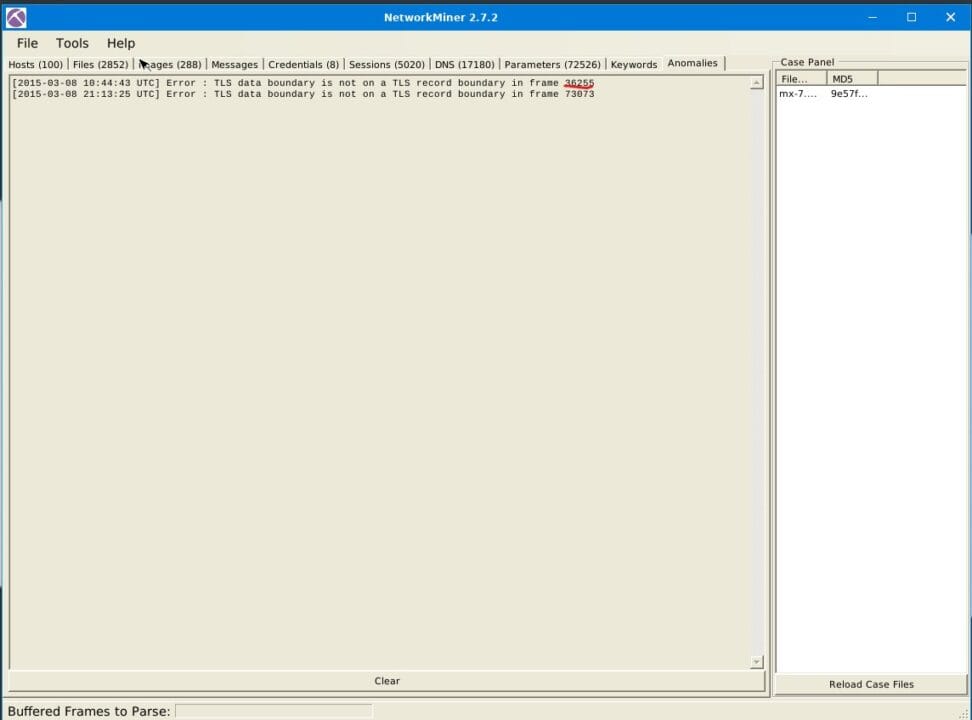Image resolution: width=972 pixels, height=720 pixels.
Task: Open the File menu
Action: coord(27,43)
